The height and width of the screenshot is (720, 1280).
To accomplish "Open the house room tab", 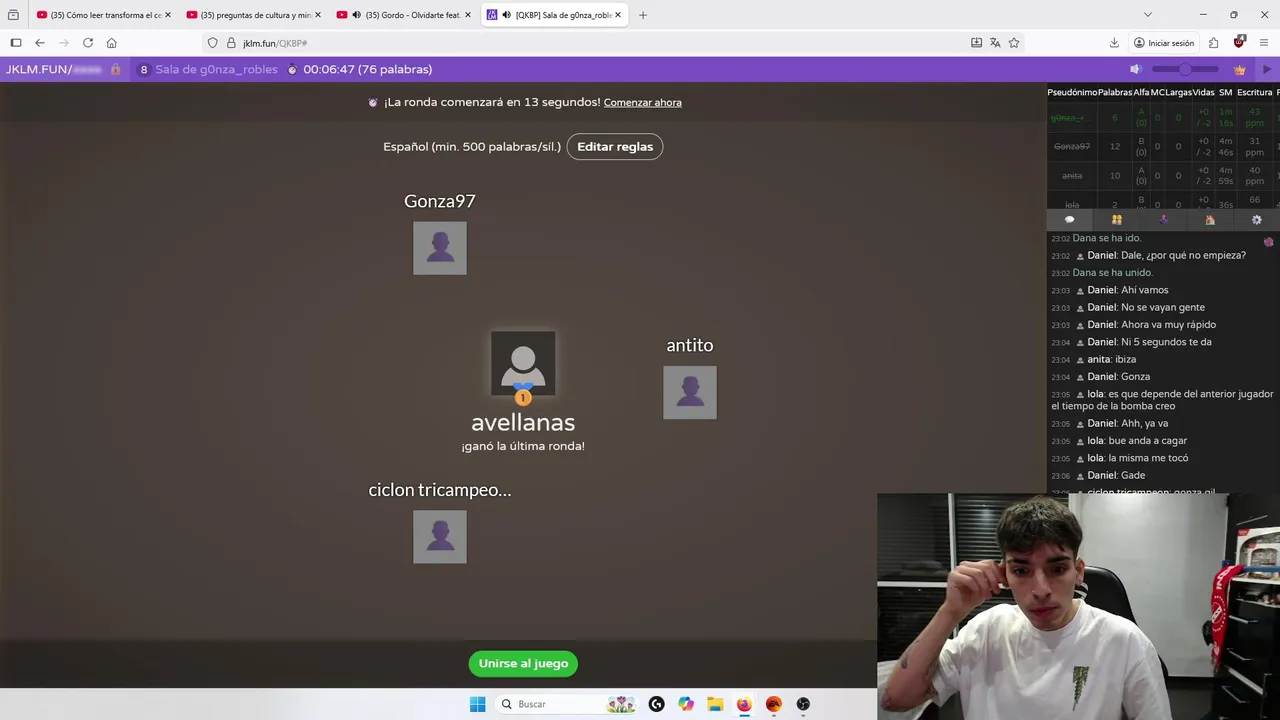I will click(1210, 220).
